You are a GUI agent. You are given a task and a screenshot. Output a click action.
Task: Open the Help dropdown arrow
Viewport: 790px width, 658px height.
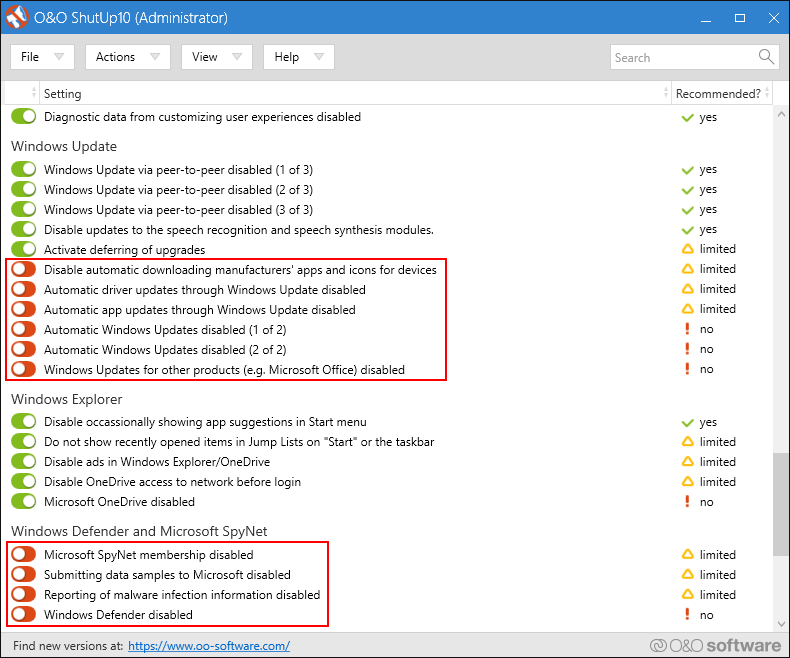coord(318,56)
